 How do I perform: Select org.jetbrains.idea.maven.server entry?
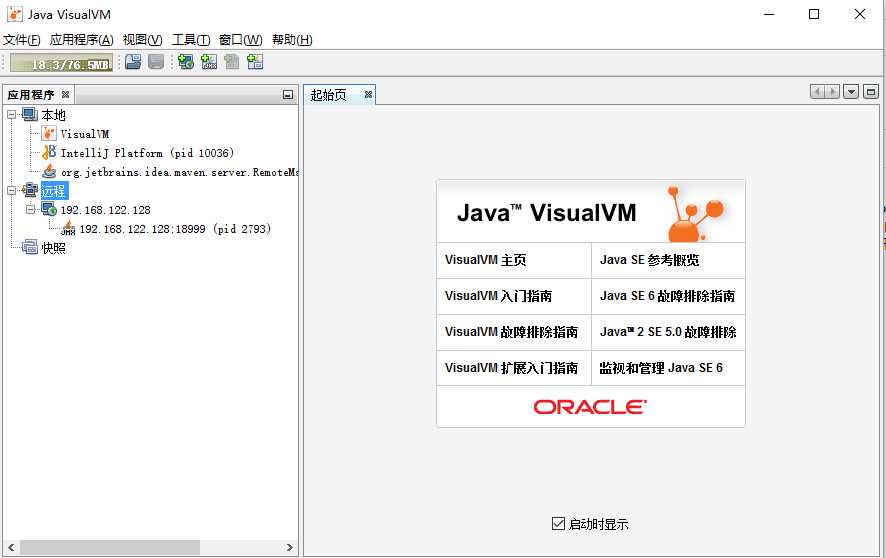179,172
